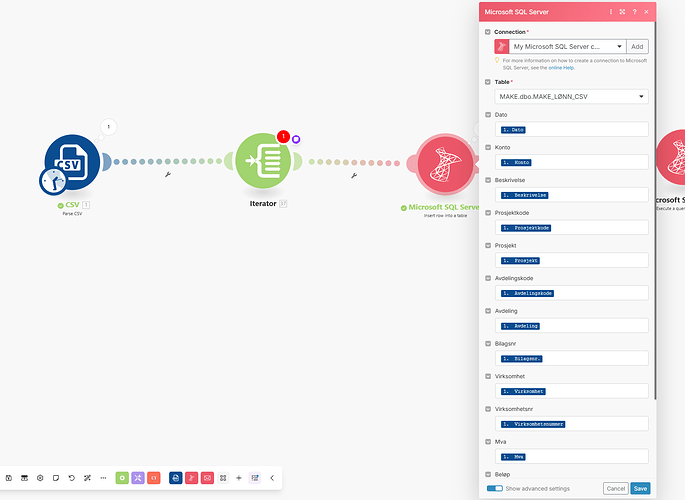685x500 pixels.
Task: Open the purple Flow control icon
Action: pos(138,478)
